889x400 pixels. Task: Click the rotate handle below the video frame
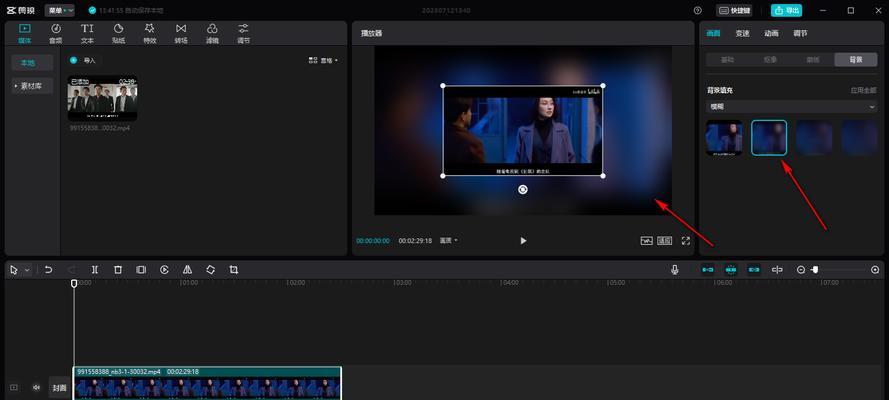tap(523, 189)
